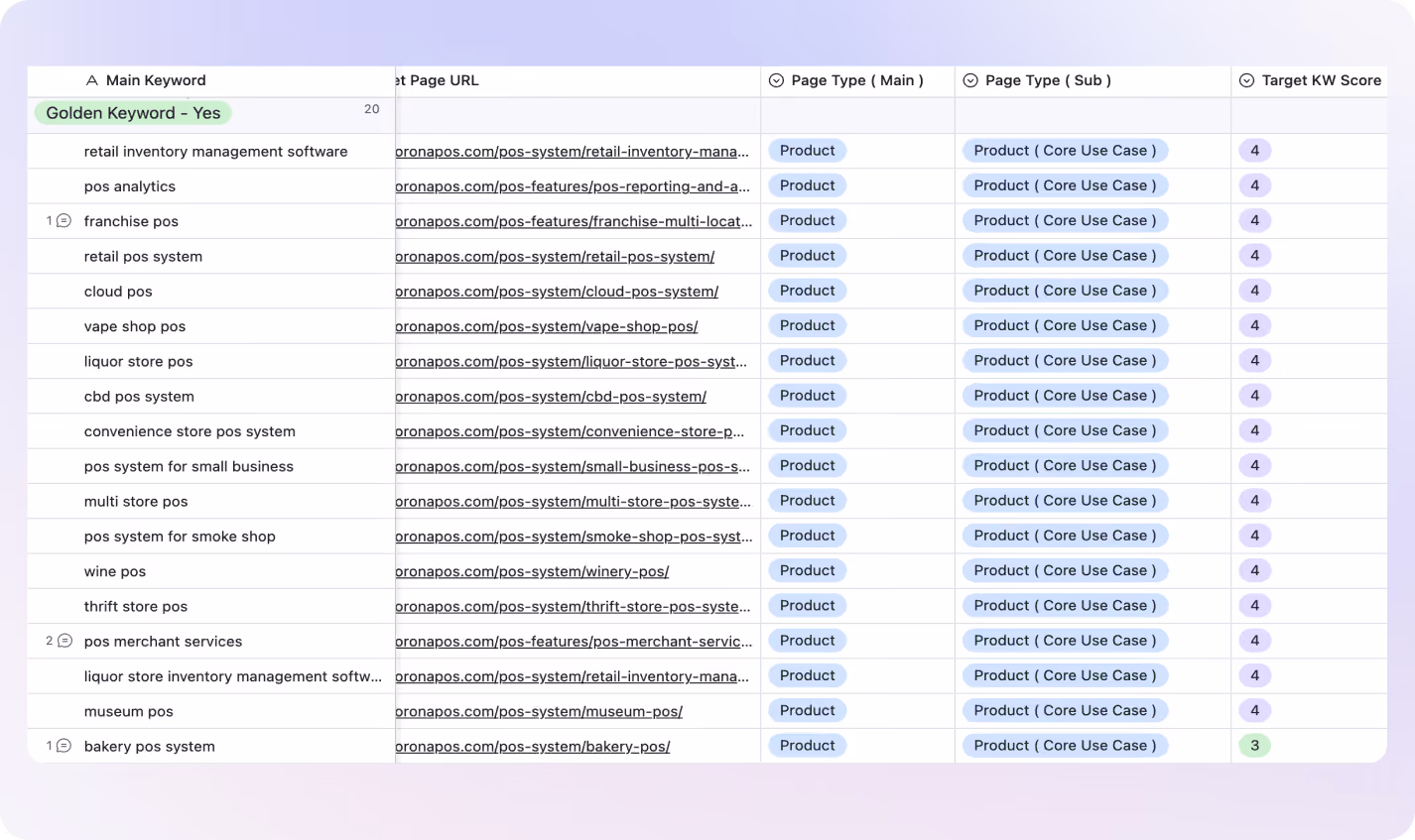Open the winery-pos URL link
This screenshot has height=840, width=1415.
[x=532, y=571]
